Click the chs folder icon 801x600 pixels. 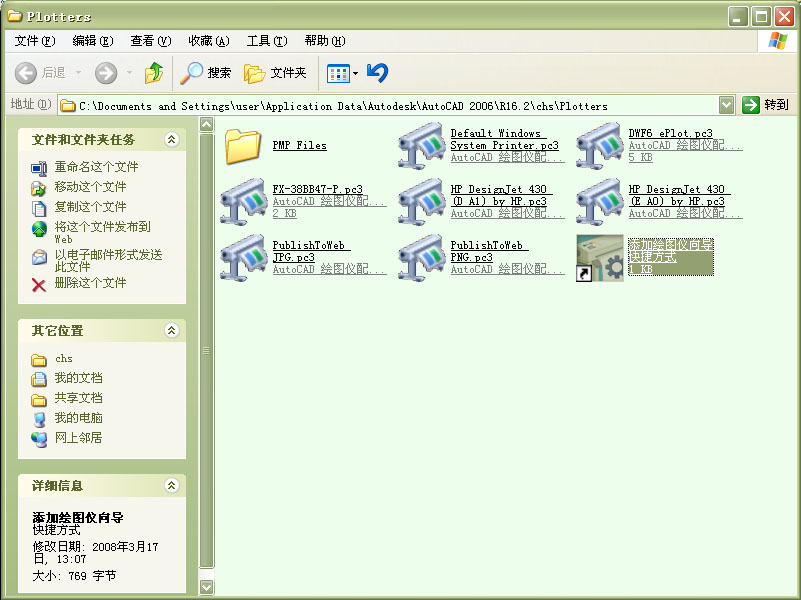coord(39,360)
